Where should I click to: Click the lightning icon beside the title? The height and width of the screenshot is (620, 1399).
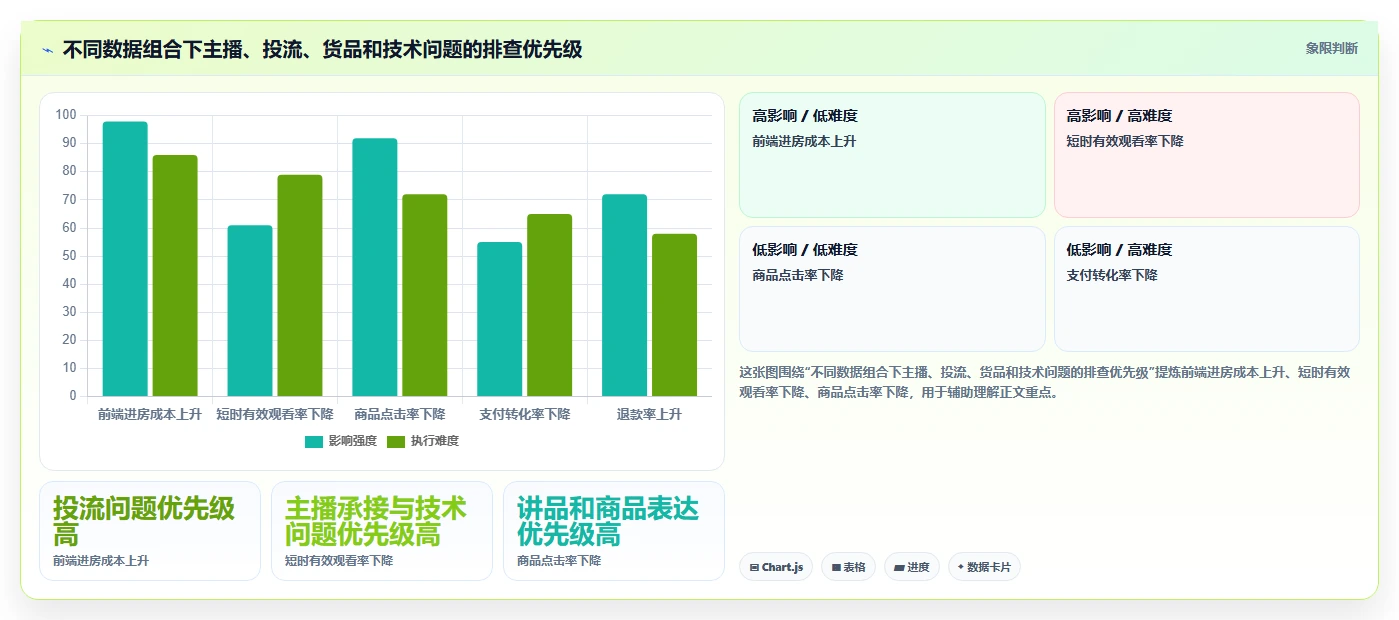tap(47, 50)
